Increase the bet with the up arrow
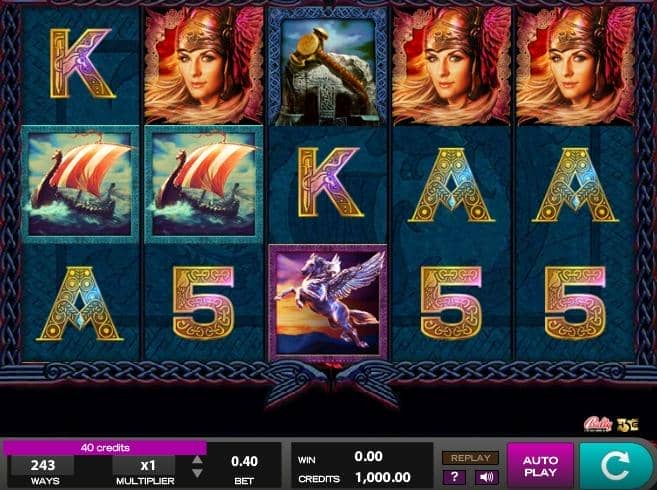The height and width of the screenshot is (490, 657). pyautogui.click(x=197, y=459)
